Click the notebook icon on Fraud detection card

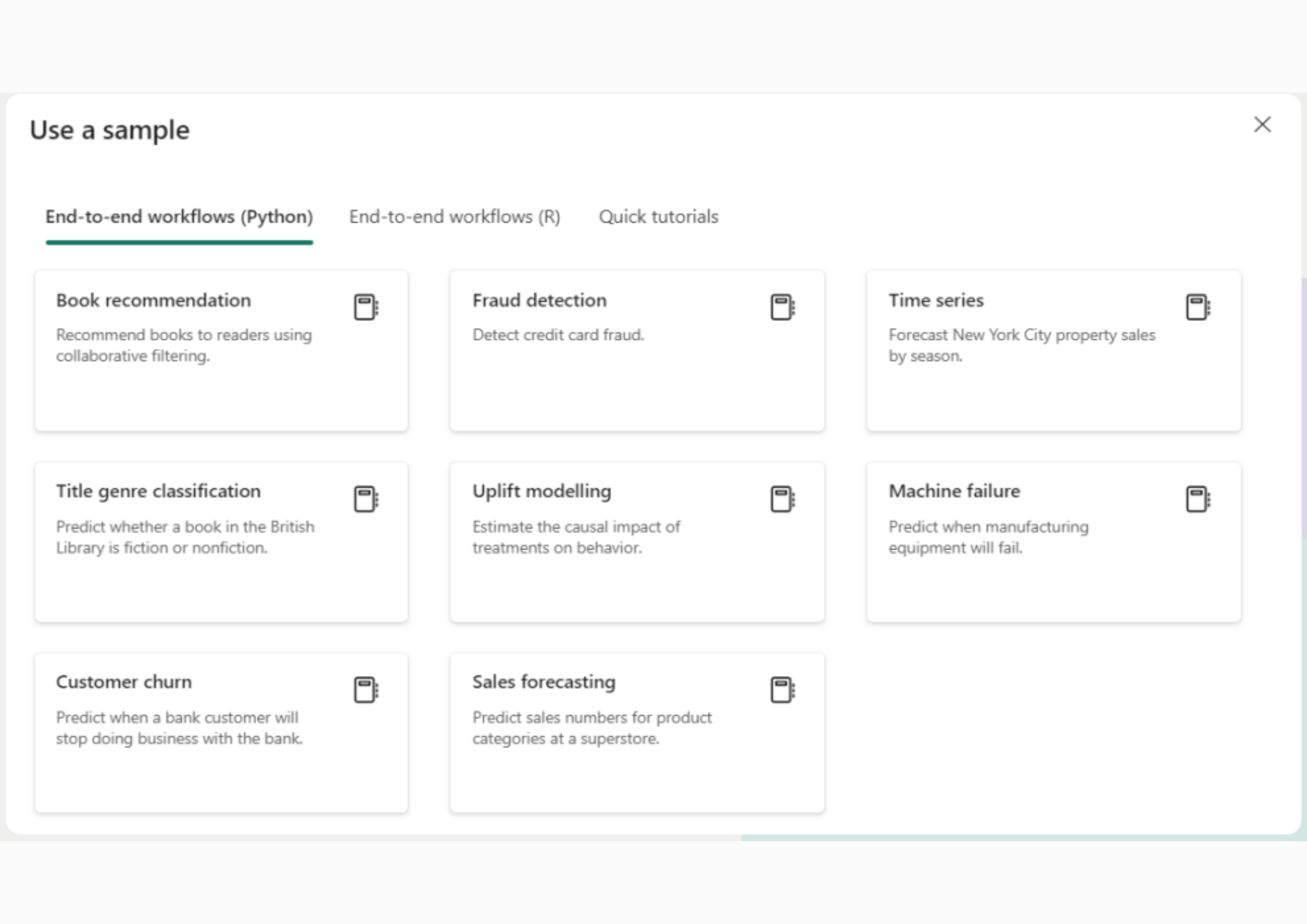(782, 307)
